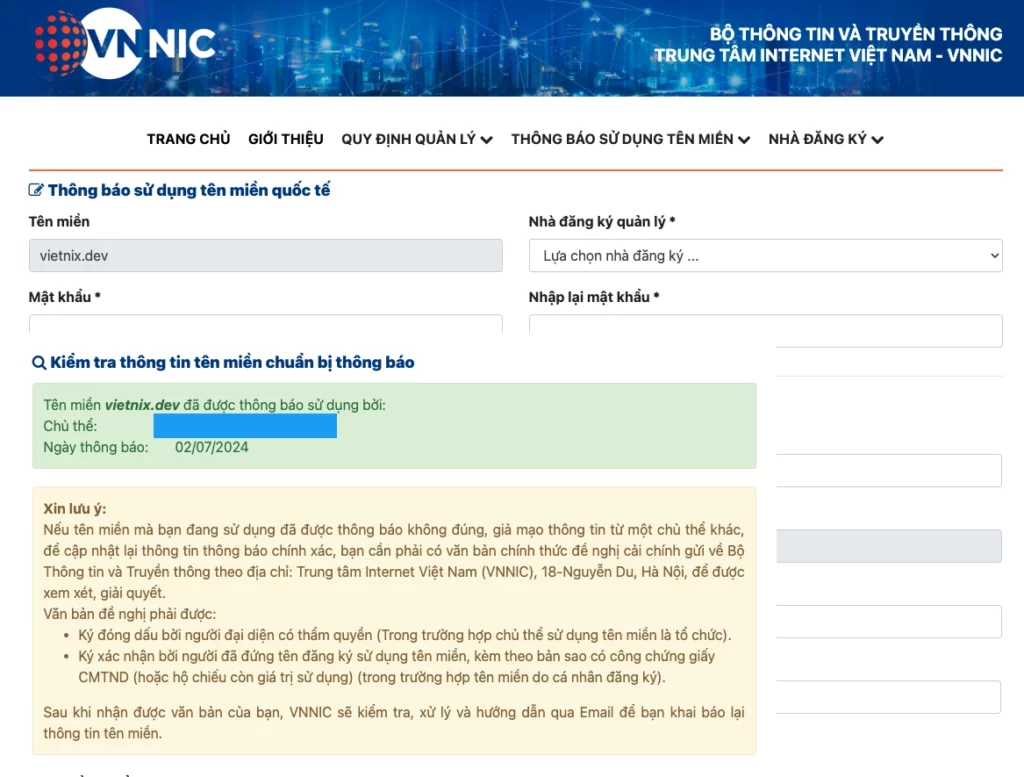Click the Kiểm tra thông tin tên miền heading
This screenshot has width=1024, height=777.
coord(232,363)
